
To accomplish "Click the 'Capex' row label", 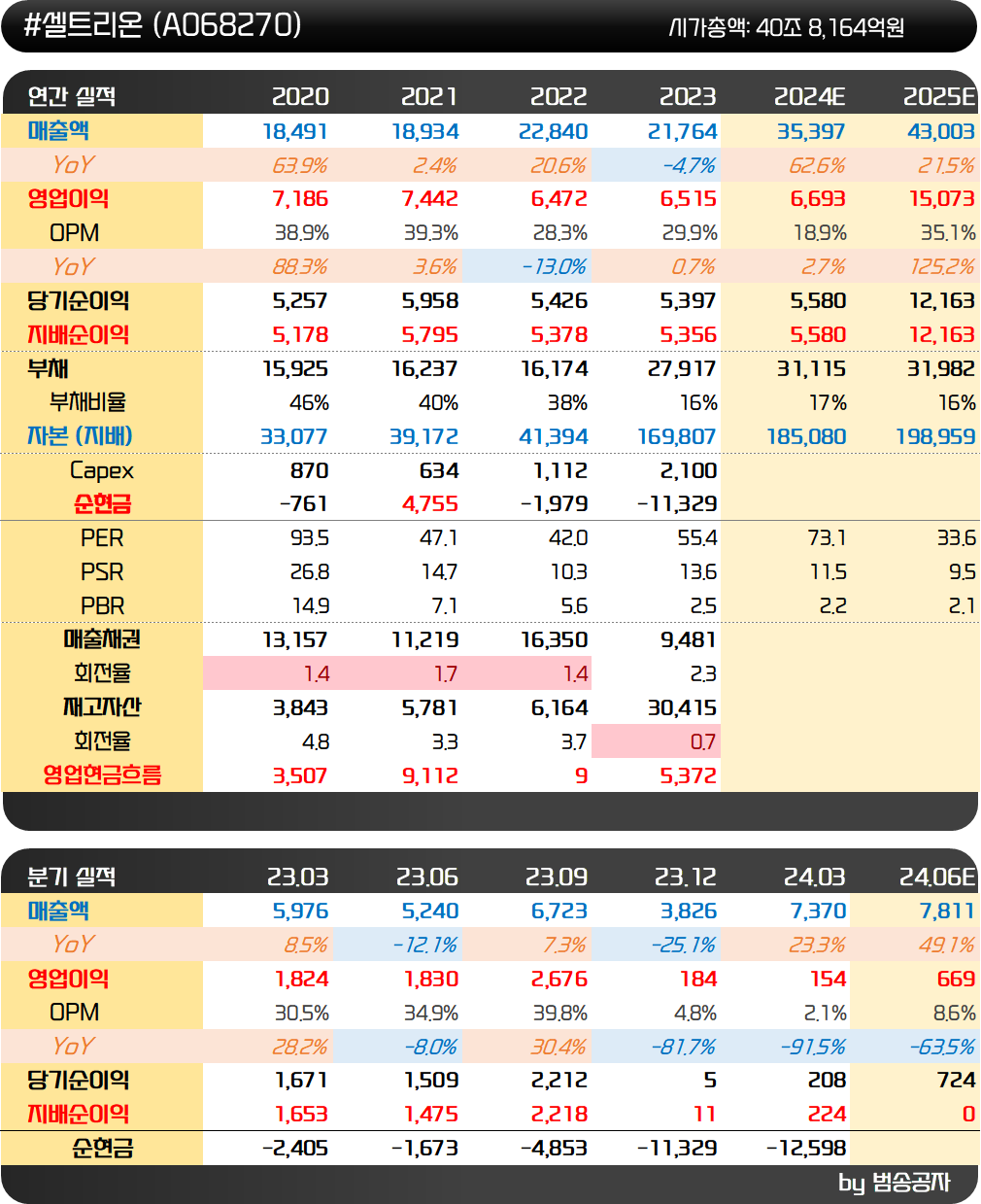I will tap(101, 470).
